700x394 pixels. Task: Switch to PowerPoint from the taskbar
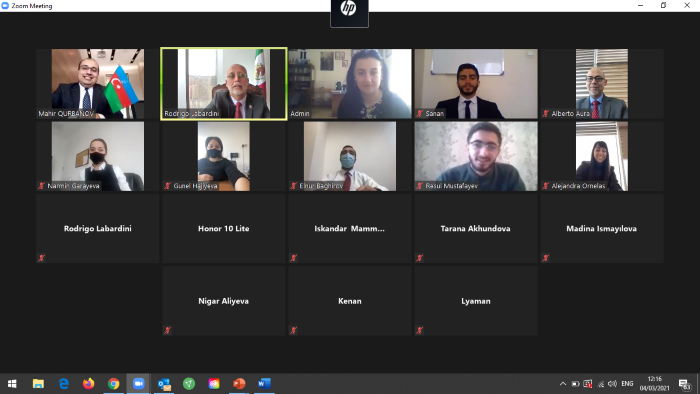239,384
